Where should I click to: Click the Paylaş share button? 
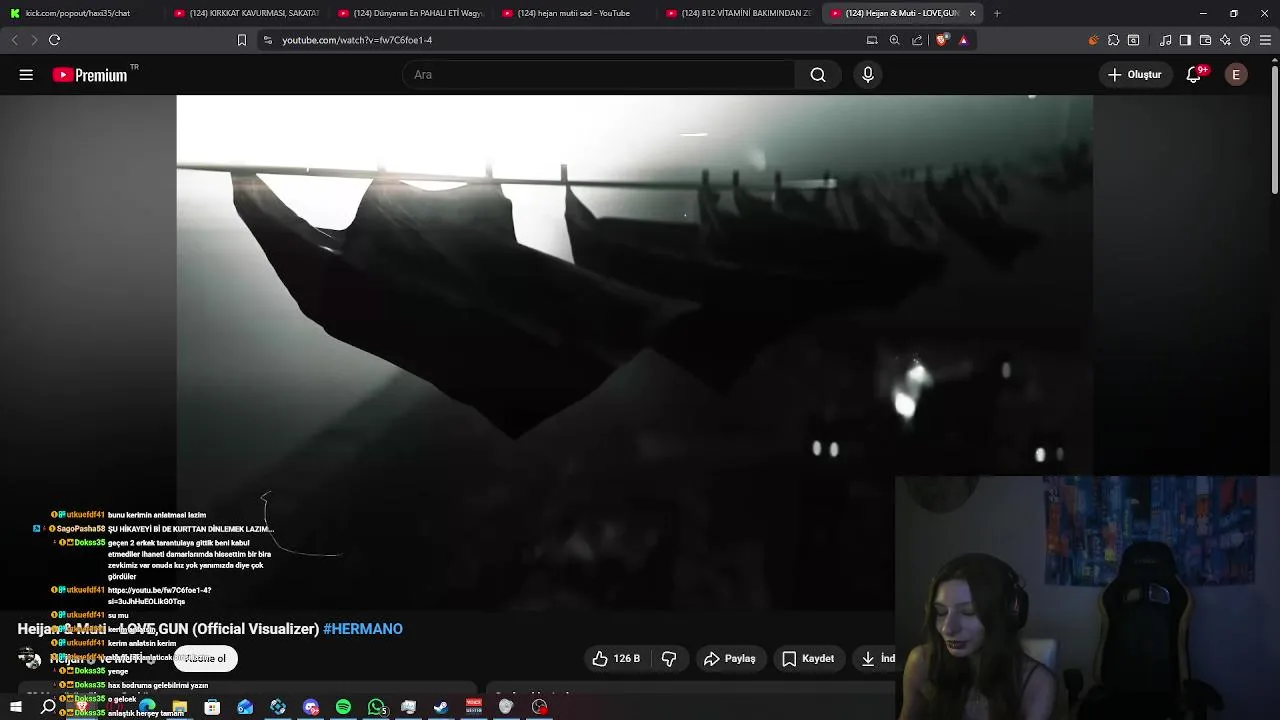[x=730, y=658]
